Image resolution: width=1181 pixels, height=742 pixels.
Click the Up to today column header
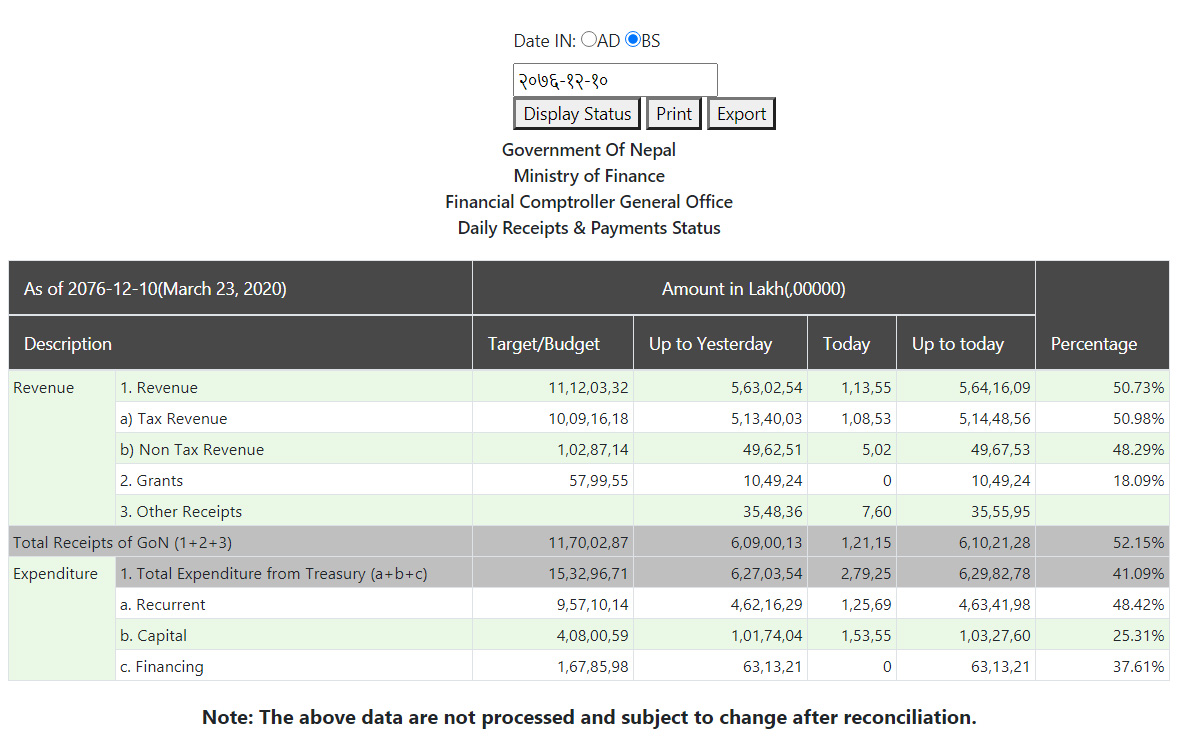[957, 344]
